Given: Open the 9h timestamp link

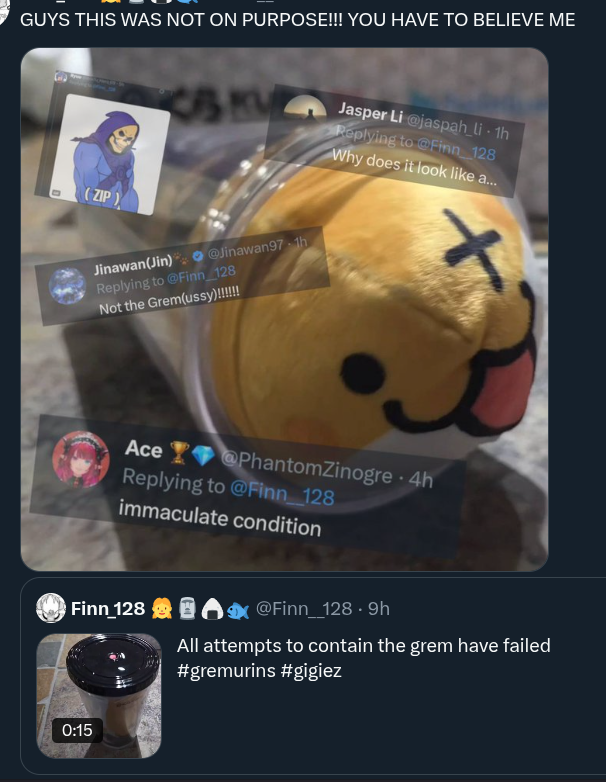Looking at the screenshot, I should click(379, 608).
